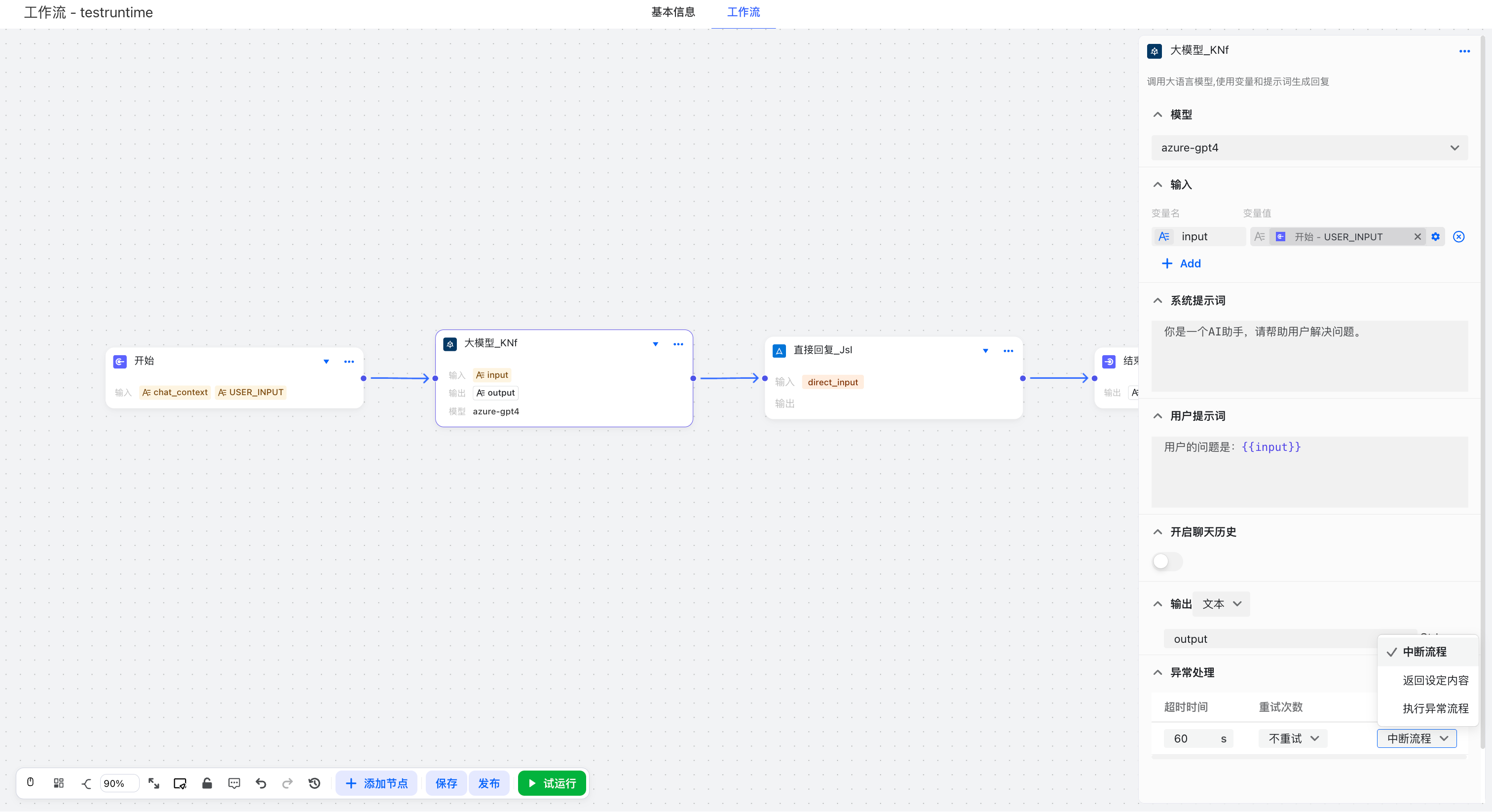Click the auto-layout grid icon in the toolbar
Viewport: 1492px width, 812px height.
(x=59, y=783)
